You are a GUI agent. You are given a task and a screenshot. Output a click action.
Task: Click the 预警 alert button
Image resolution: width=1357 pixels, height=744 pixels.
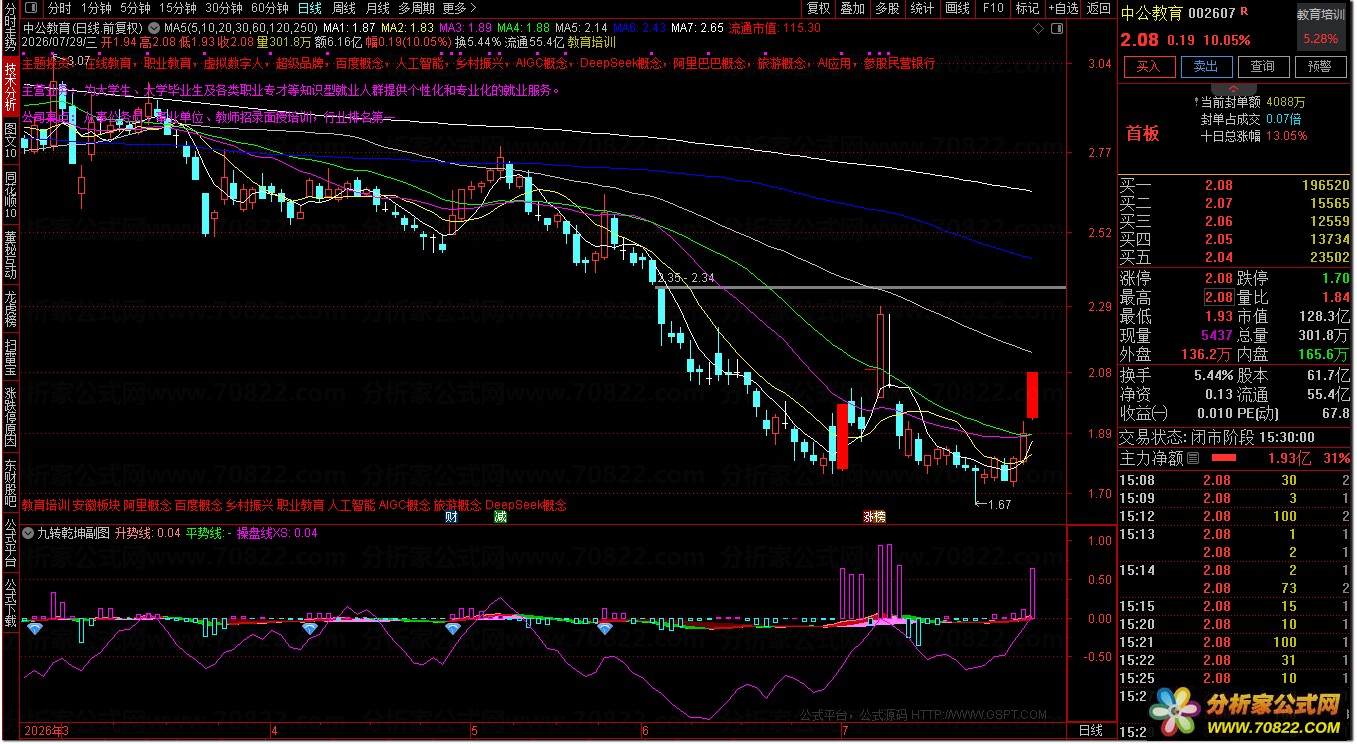(1320, 67)
